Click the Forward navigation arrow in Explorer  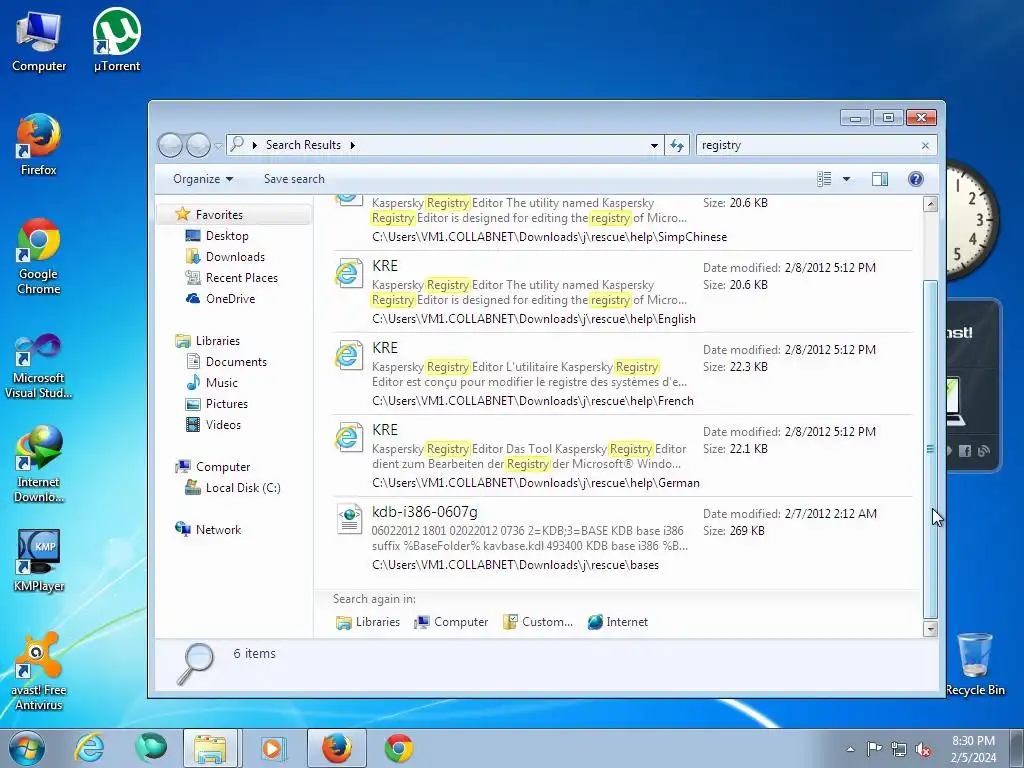pos(198,145)
